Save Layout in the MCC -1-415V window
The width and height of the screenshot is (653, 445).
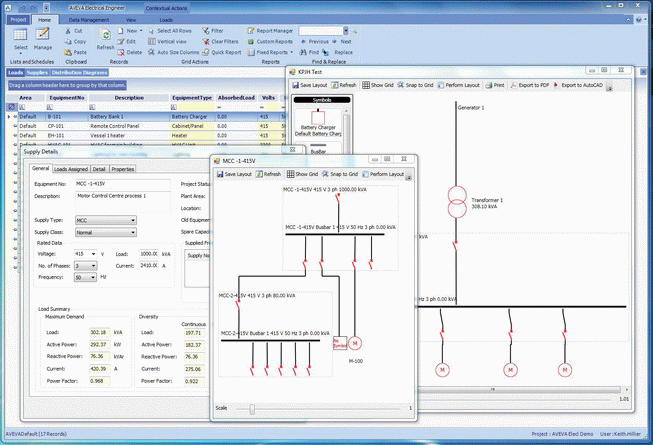[234, 174]
